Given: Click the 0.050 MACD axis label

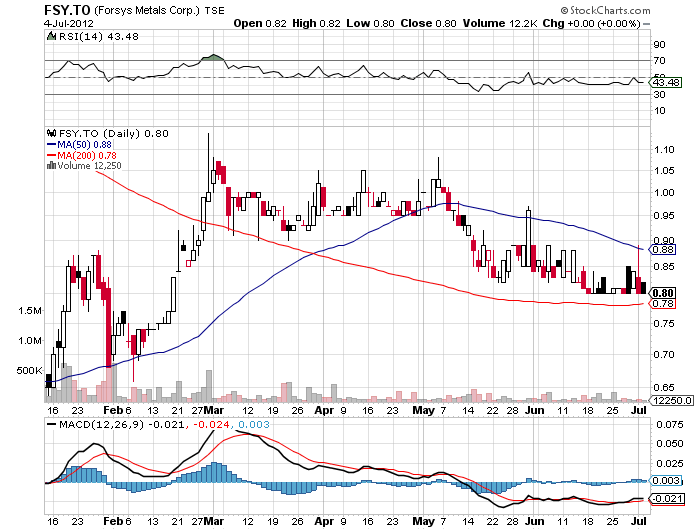Looking at the screenshot, I should 670,443.
